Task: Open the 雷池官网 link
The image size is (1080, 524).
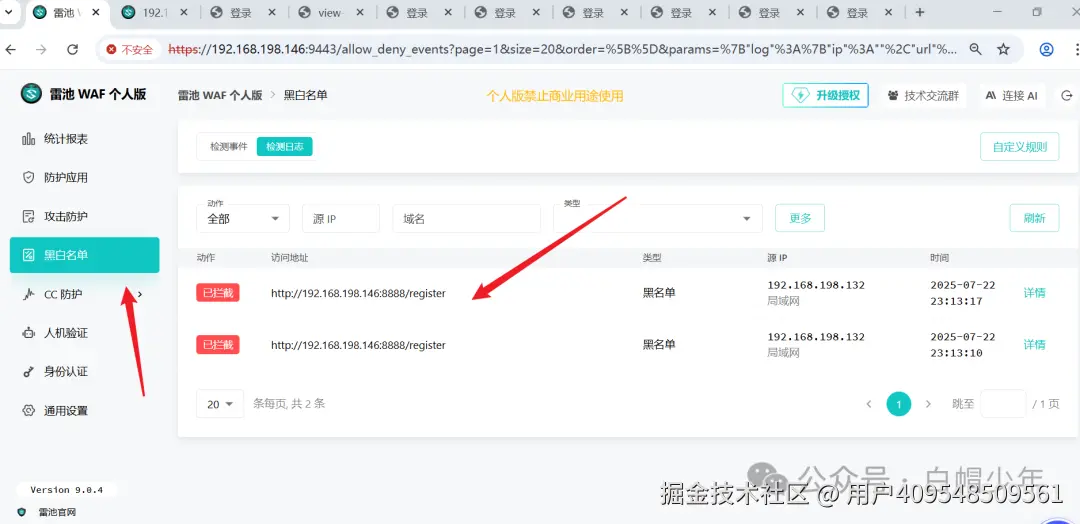Action: pyautogui.click(x=57, y=512)
